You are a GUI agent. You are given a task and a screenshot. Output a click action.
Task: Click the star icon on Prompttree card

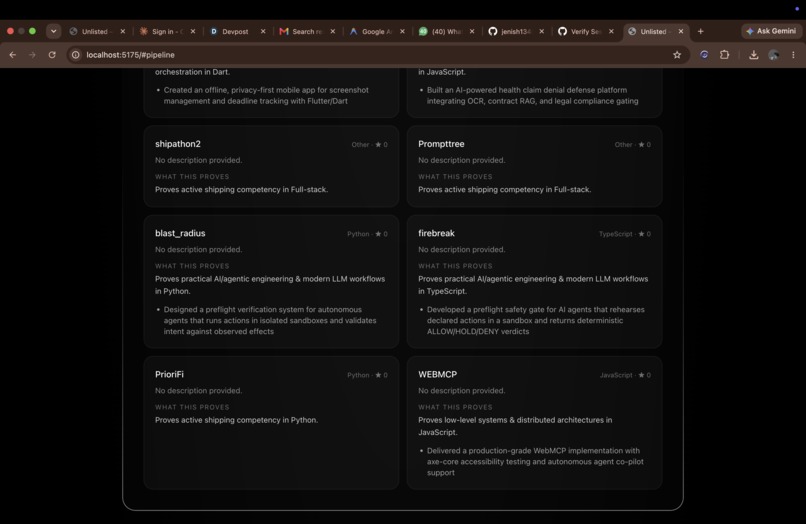641,144
